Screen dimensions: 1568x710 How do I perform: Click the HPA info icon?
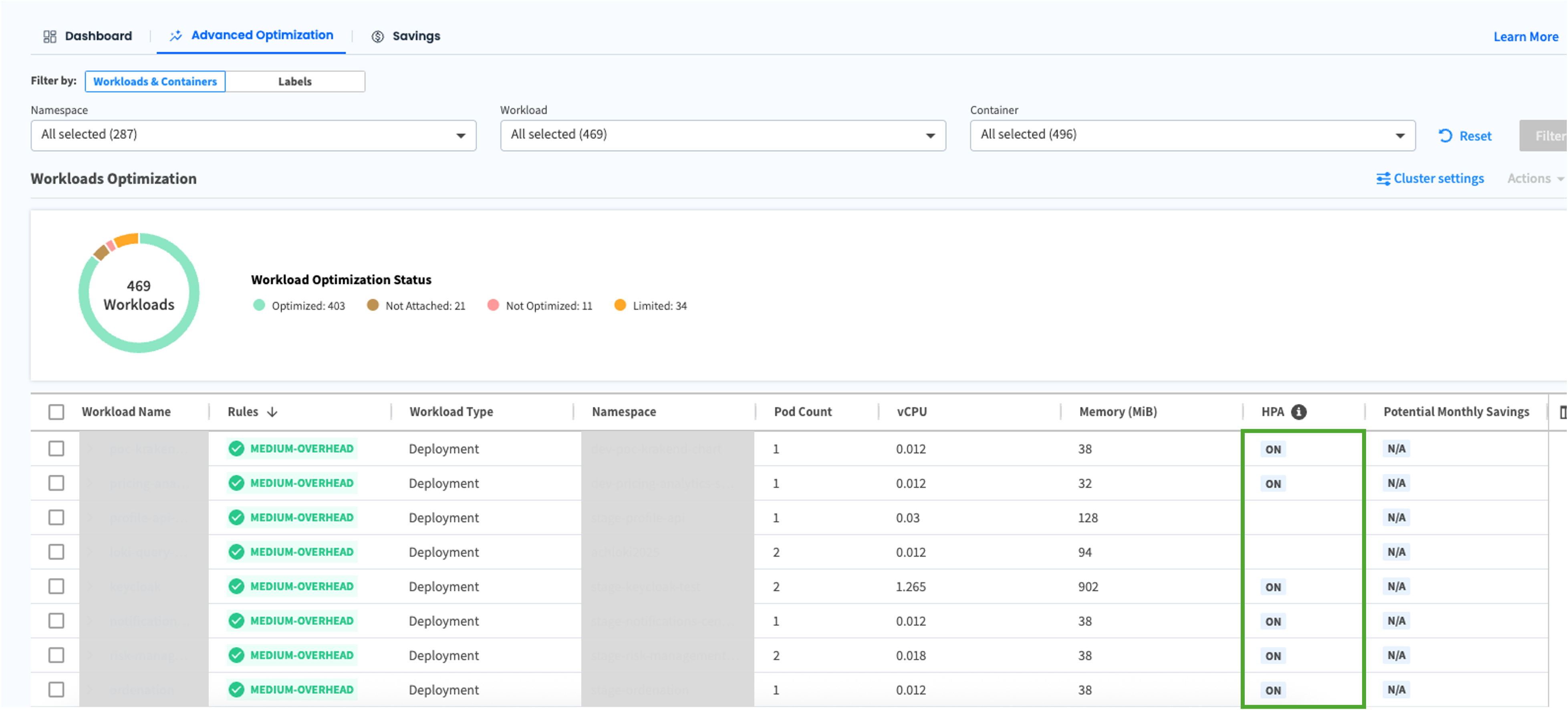(1298, 412)
